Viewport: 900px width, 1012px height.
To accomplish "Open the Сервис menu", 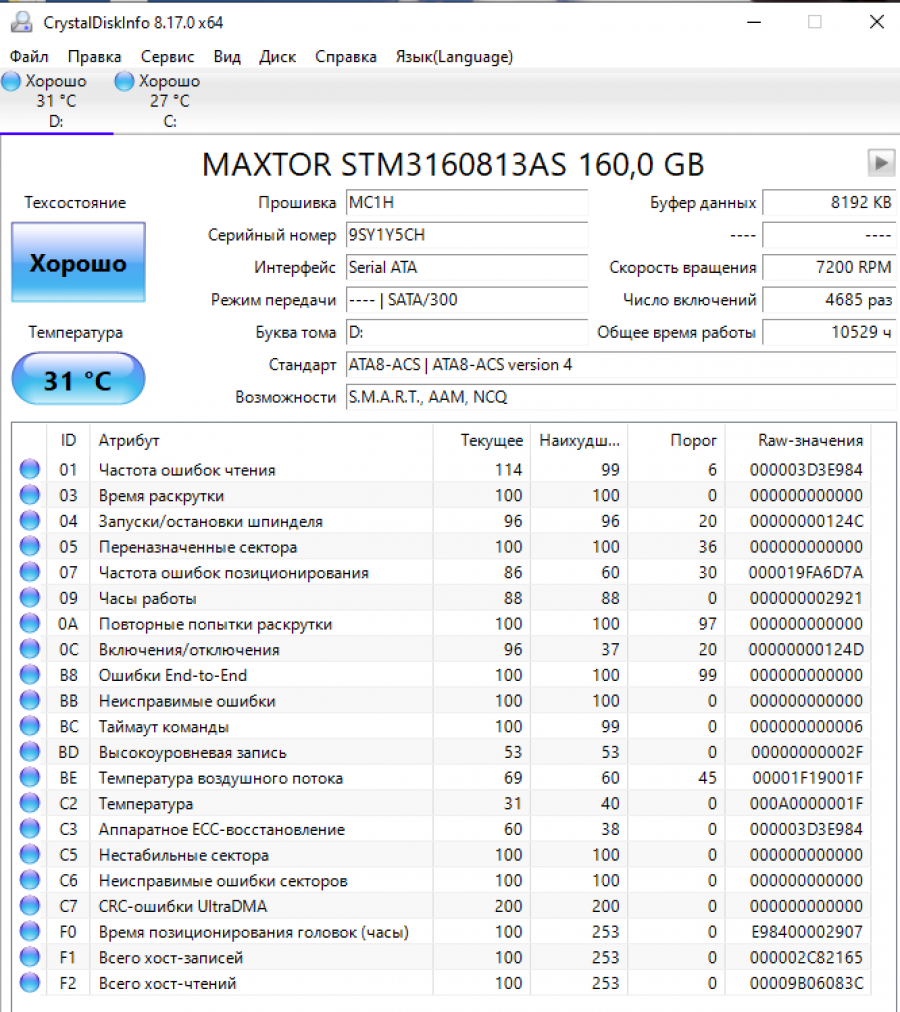I will click(167, 57).
